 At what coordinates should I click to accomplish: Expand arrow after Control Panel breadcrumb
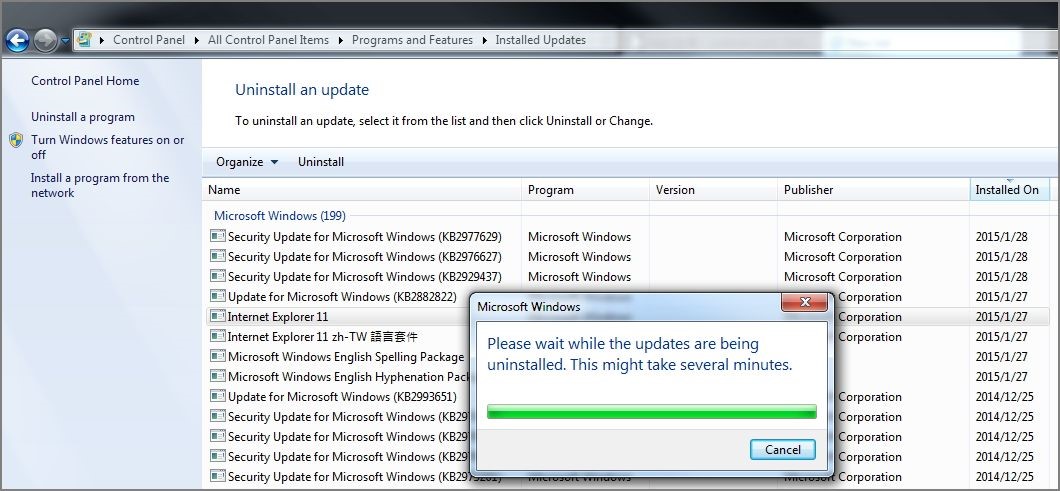coord(197,41)
